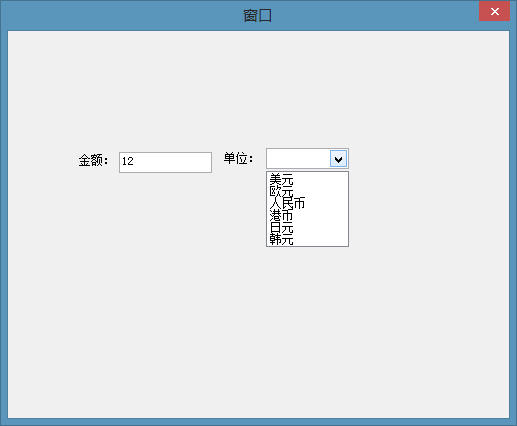The image size is (517, 426).
Task: Click the red X icon in the title bar
Action: (495, 11)
